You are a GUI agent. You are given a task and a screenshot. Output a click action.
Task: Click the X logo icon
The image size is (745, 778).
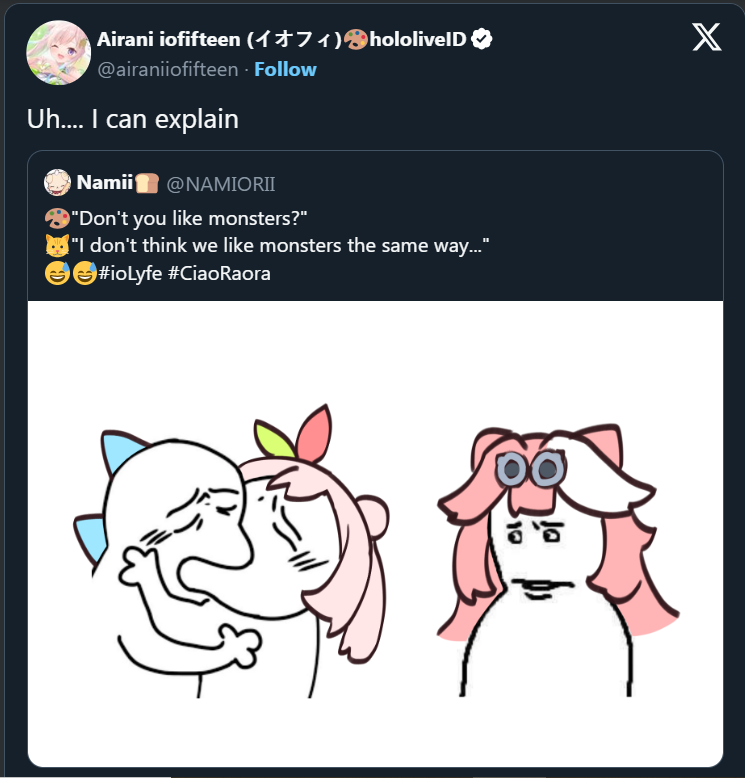click(706, 37)
